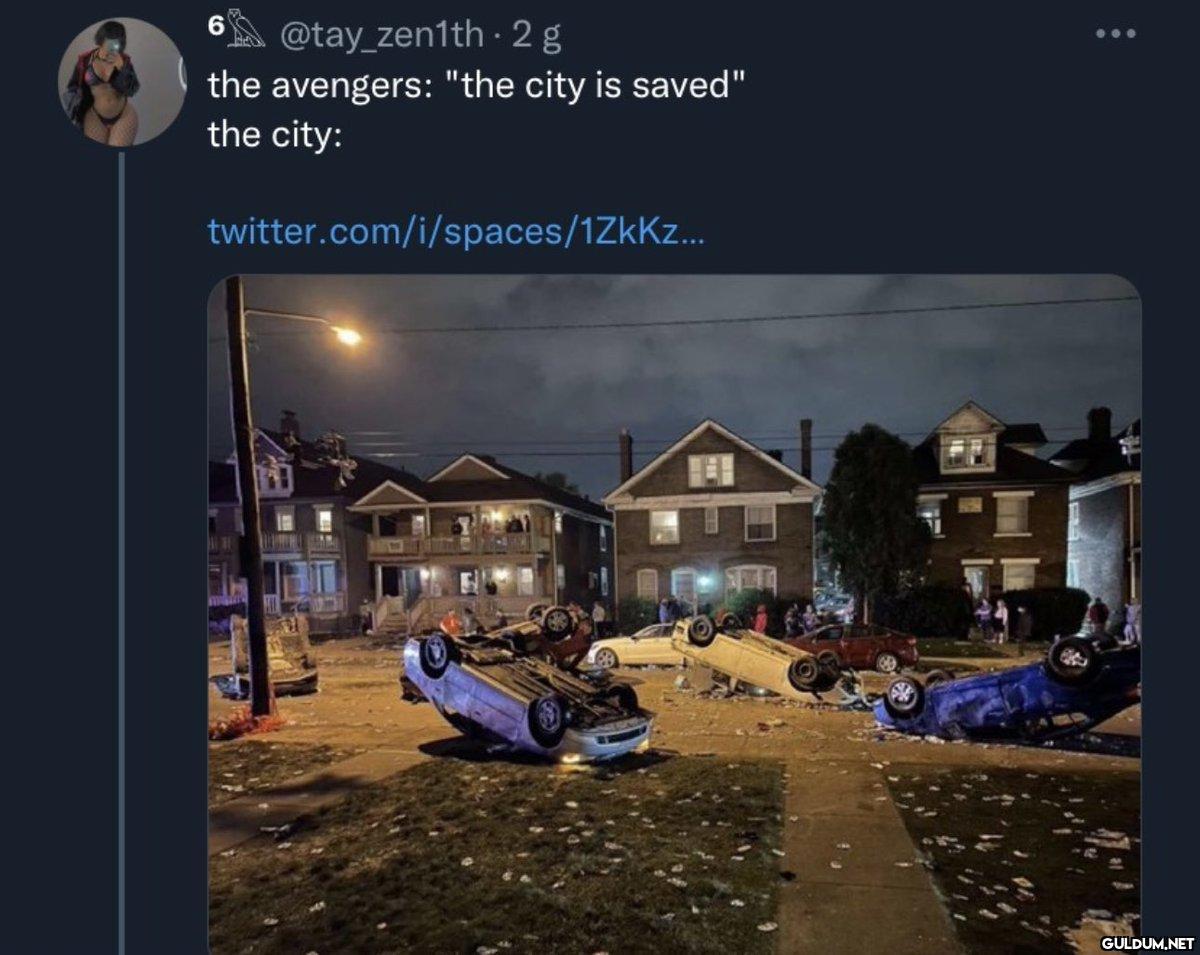Click the "2 g" tweet timestamp
1200x955 pixels.
pos(537,37)
